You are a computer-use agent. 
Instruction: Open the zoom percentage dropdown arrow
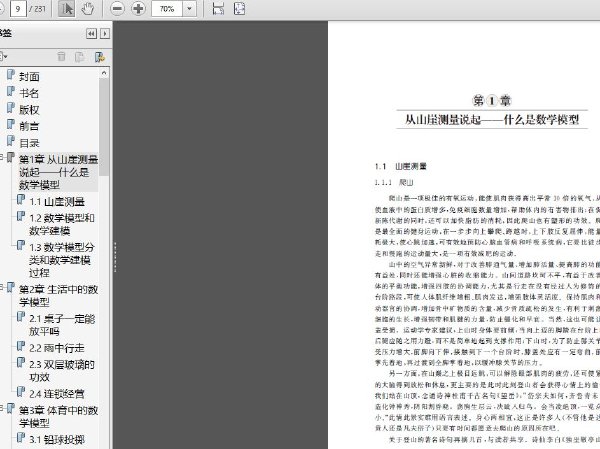coord(189,9)
